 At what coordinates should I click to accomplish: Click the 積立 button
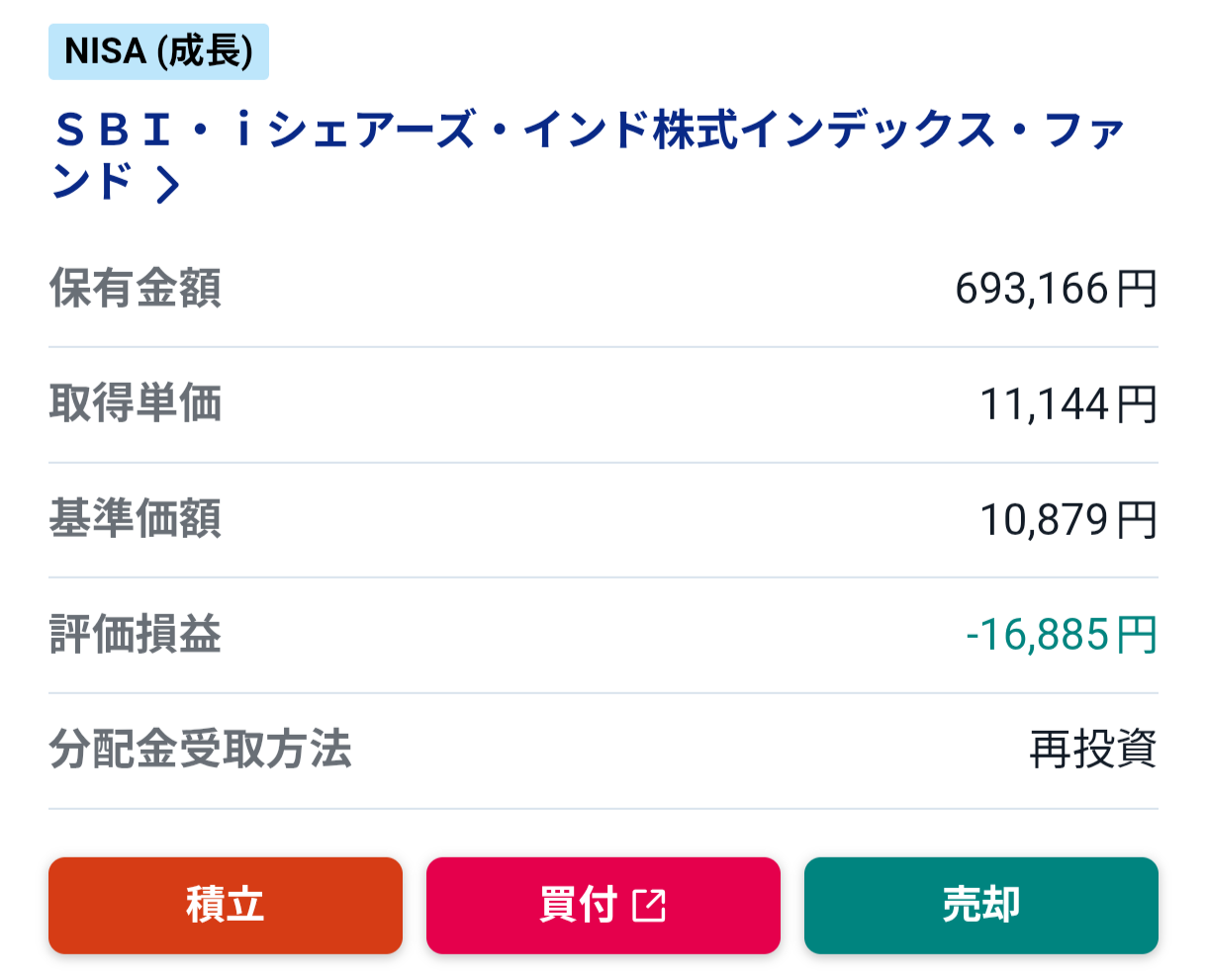pos(226,905)
